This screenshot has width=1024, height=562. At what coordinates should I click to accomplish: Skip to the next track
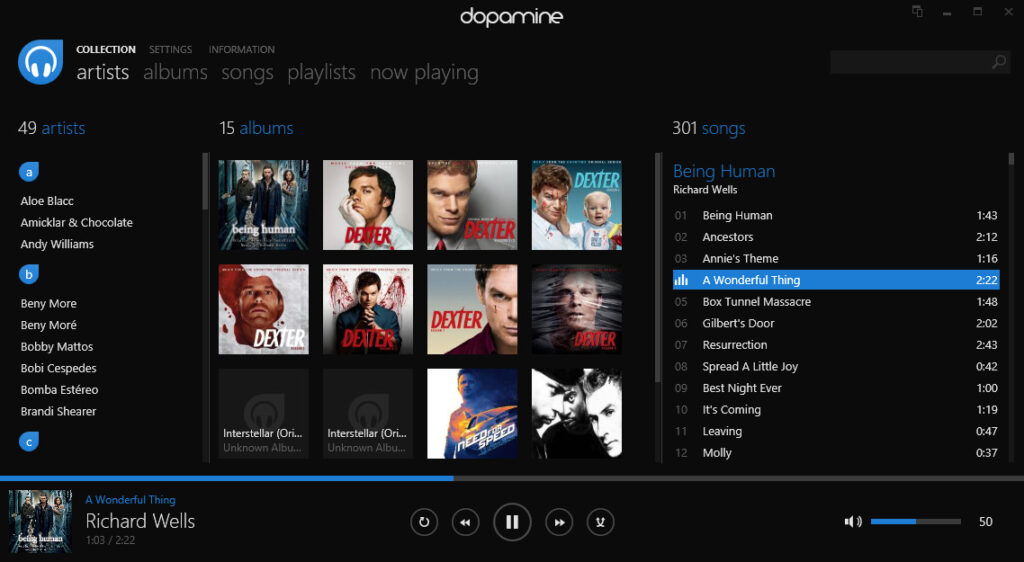tap(560, 522)
